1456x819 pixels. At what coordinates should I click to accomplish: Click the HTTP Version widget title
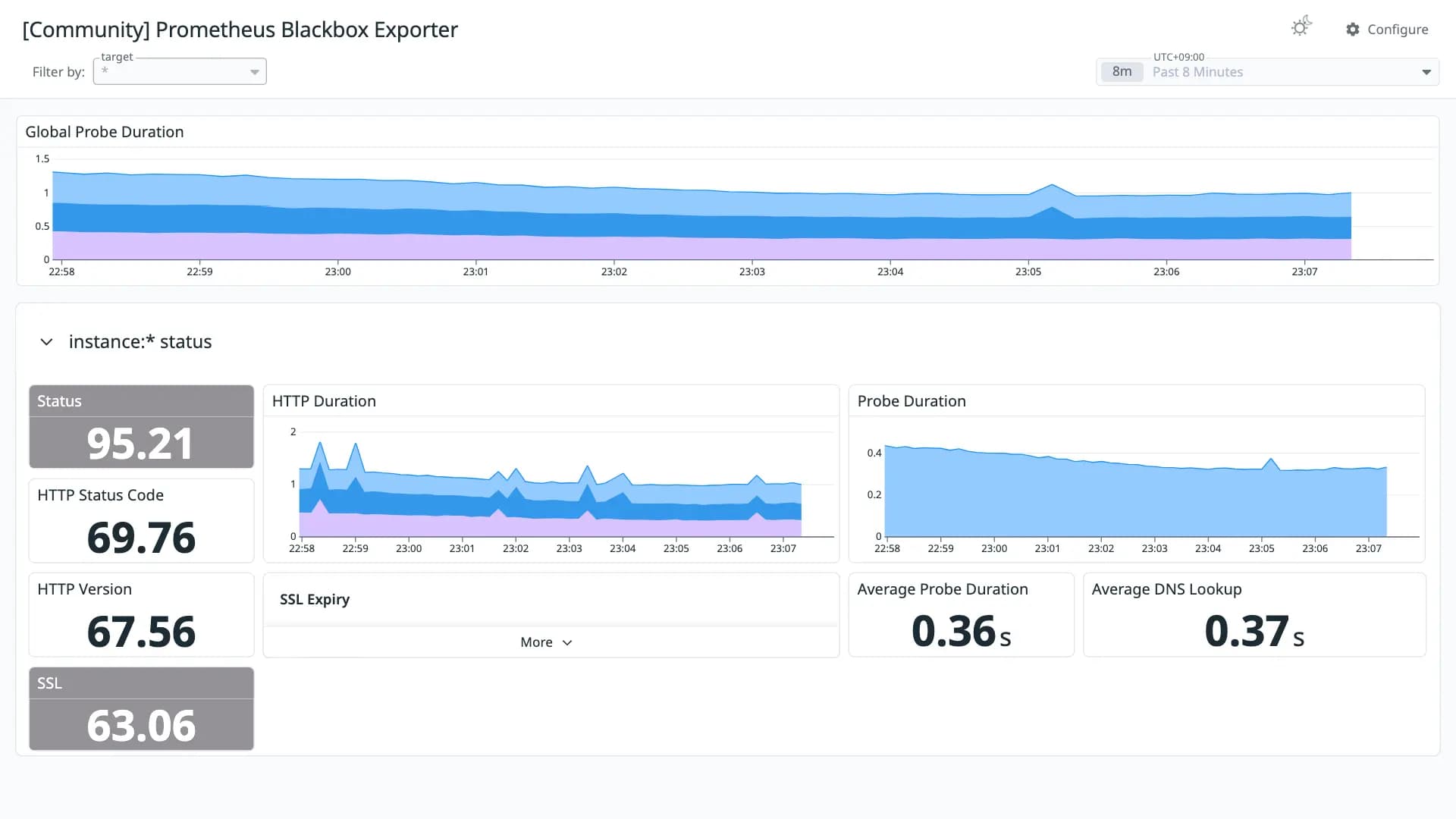pos(84,589)
